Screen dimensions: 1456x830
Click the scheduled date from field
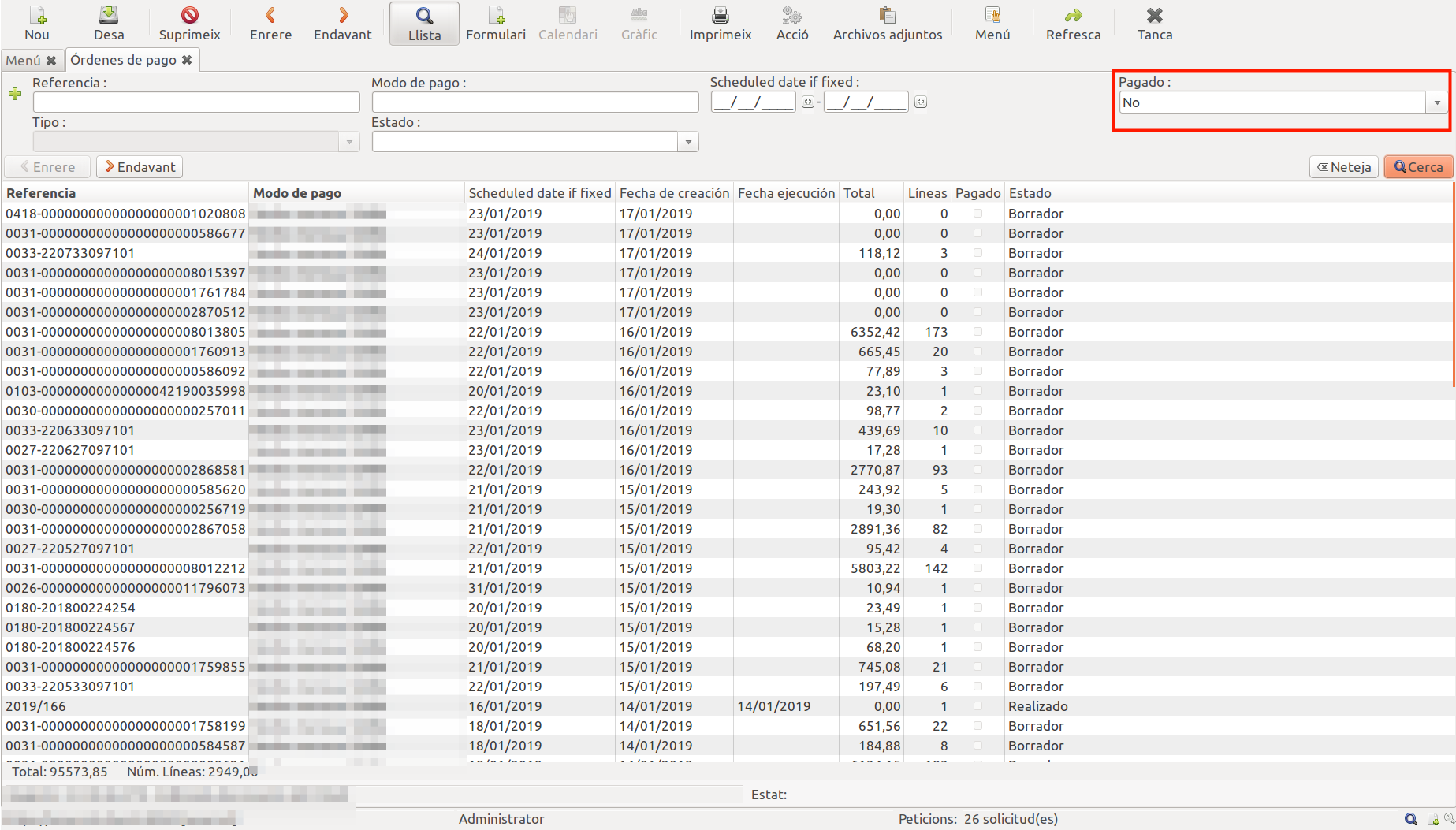(x=754, y=102)
